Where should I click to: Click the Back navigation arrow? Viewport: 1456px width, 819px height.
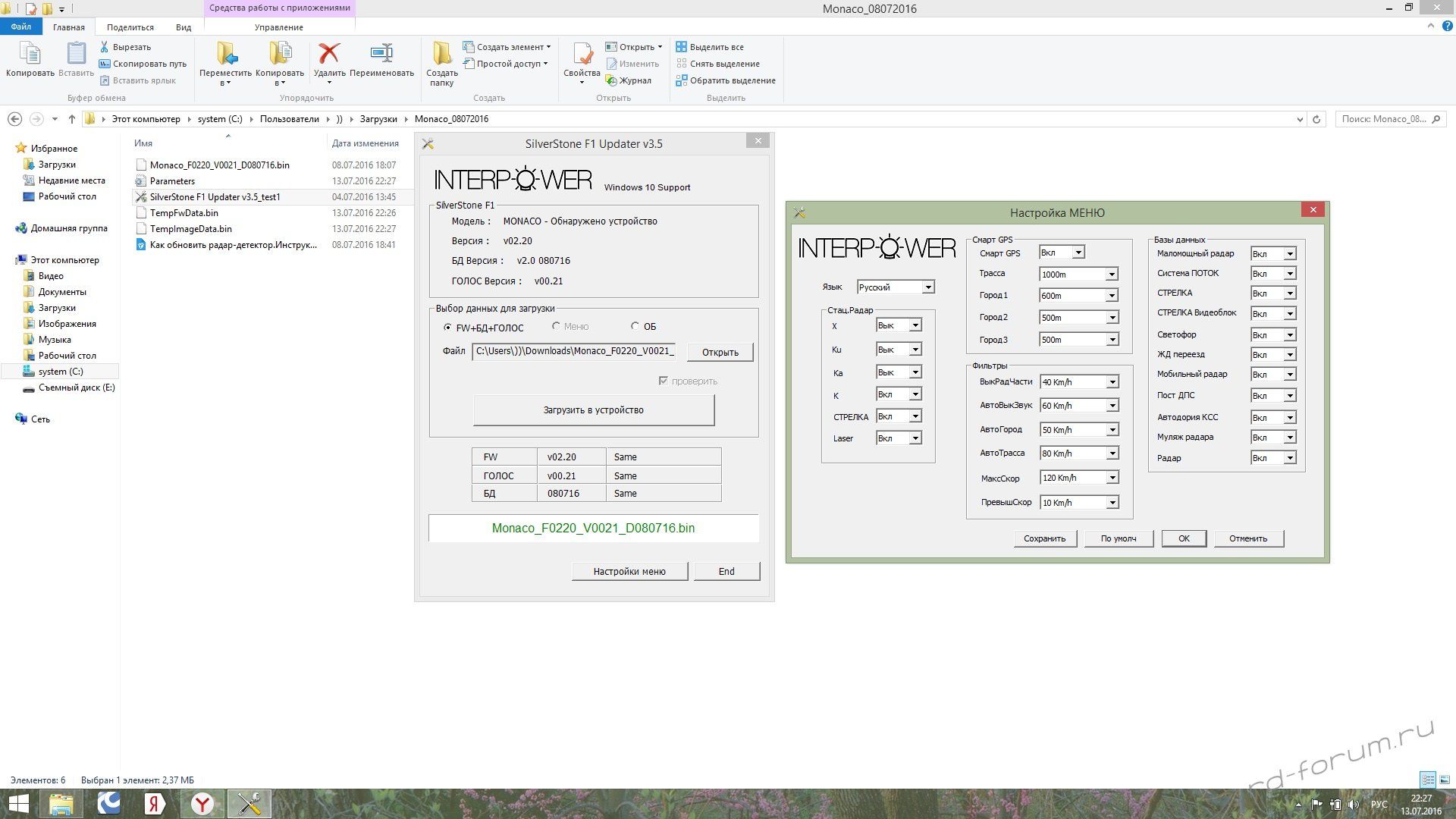(14, 119)
